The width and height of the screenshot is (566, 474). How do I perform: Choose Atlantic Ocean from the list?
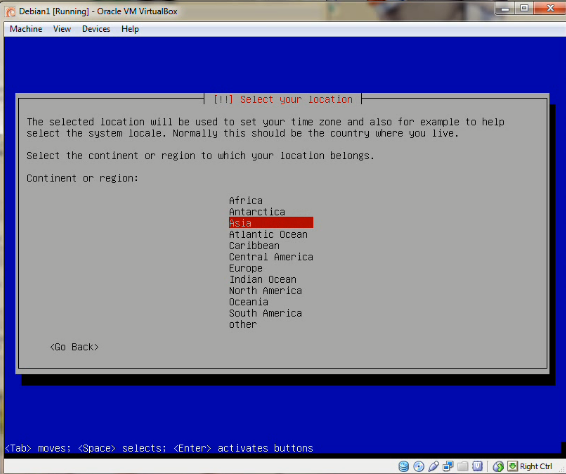click(x=268, y=234)
